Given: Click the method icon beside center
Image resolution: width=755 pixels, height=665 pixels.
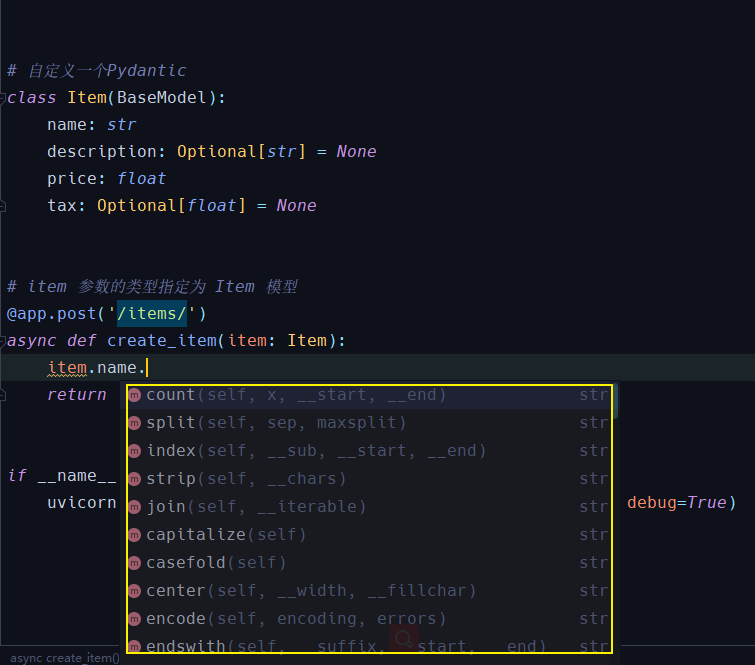Looking at the screenshot, I should click(135, 592).
